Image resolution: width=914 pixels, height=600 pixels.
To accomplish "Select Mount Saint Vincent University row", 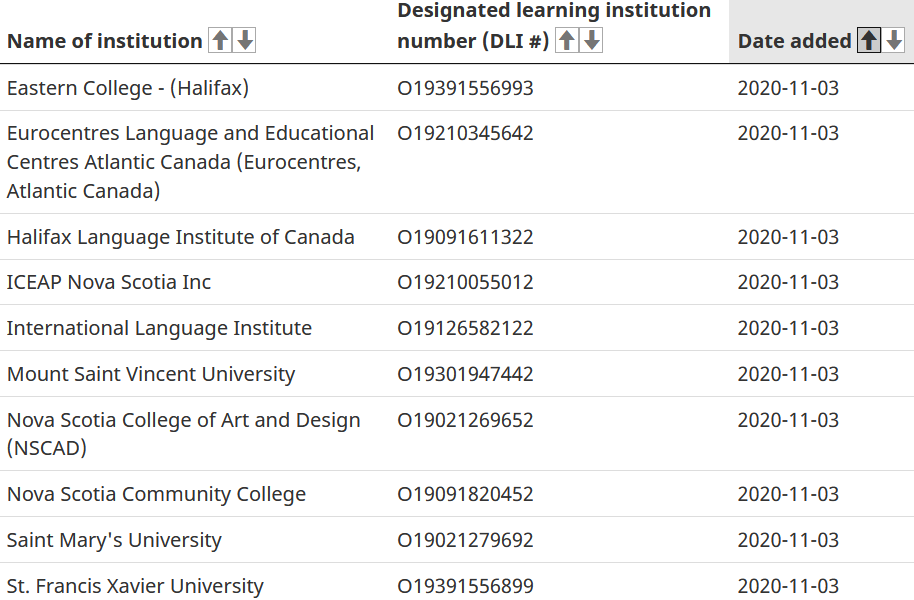I will [x=457, y=374].
